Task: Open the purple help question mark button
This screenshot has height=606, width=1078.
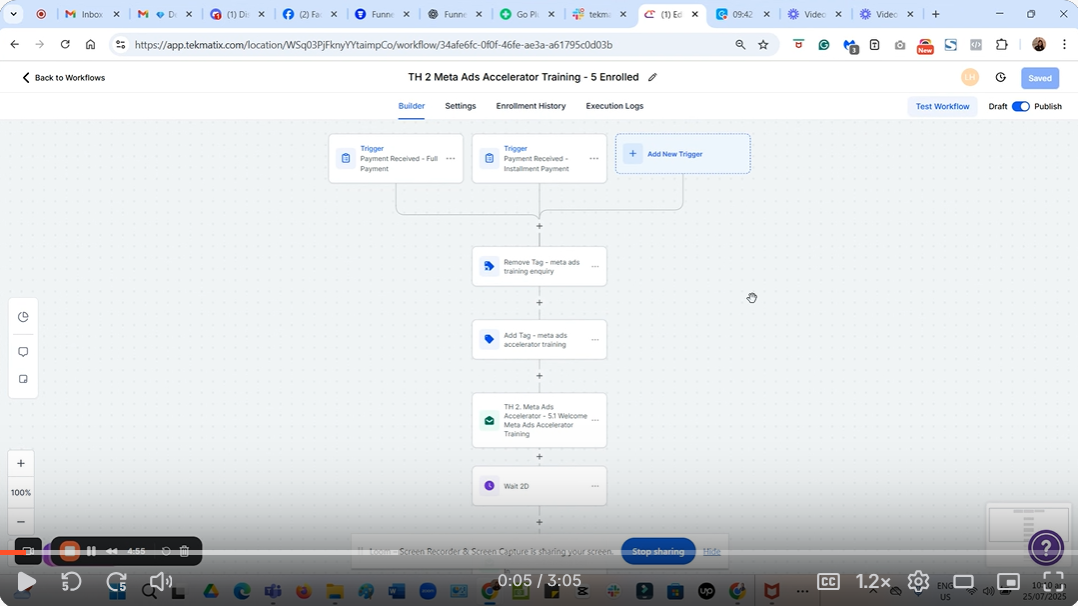Action: [x=1046, y=548]
